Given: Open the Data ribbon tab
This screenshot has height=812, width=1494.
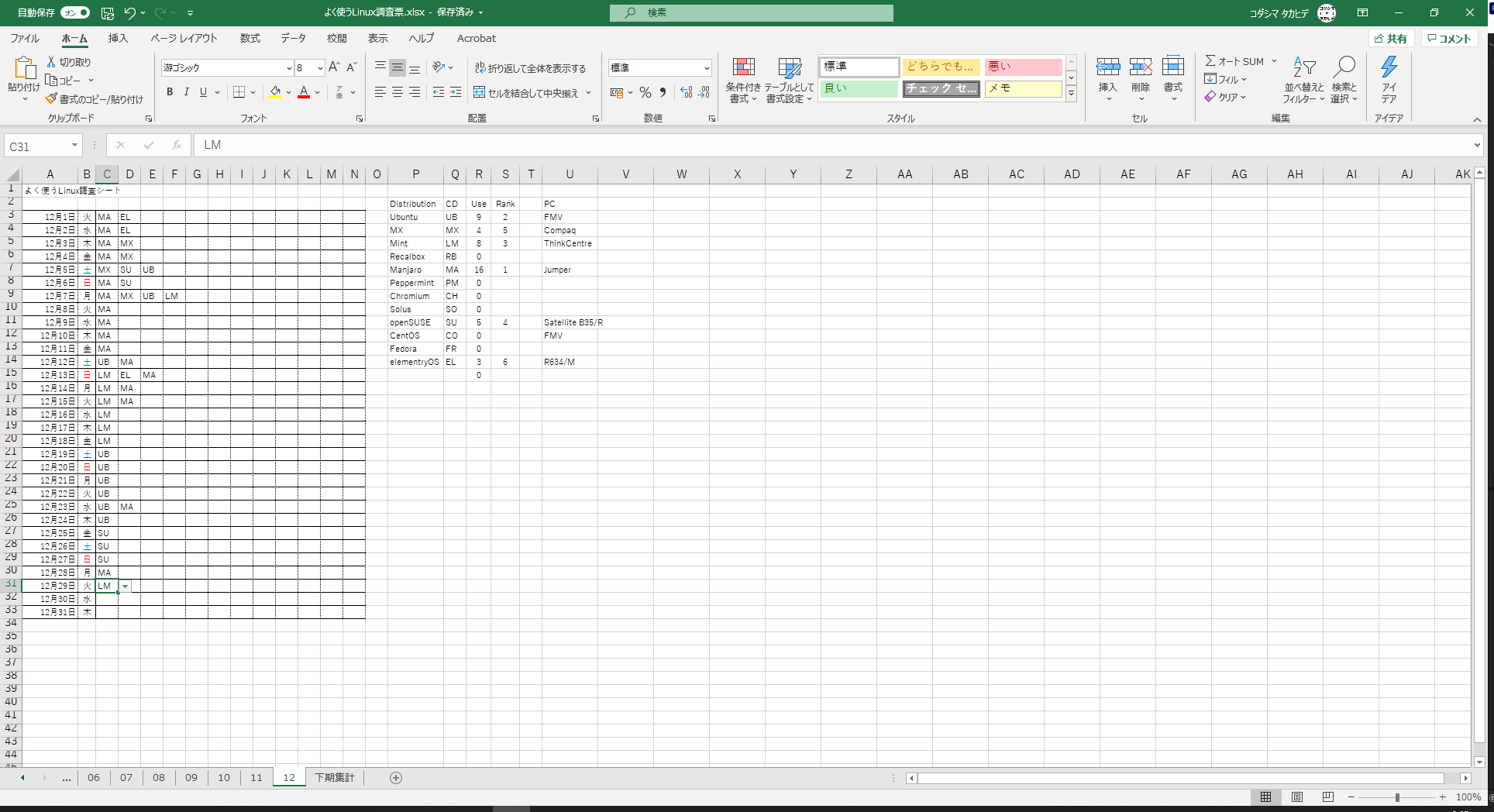Looking at the screenshot, I should click(x=293, y=38).
